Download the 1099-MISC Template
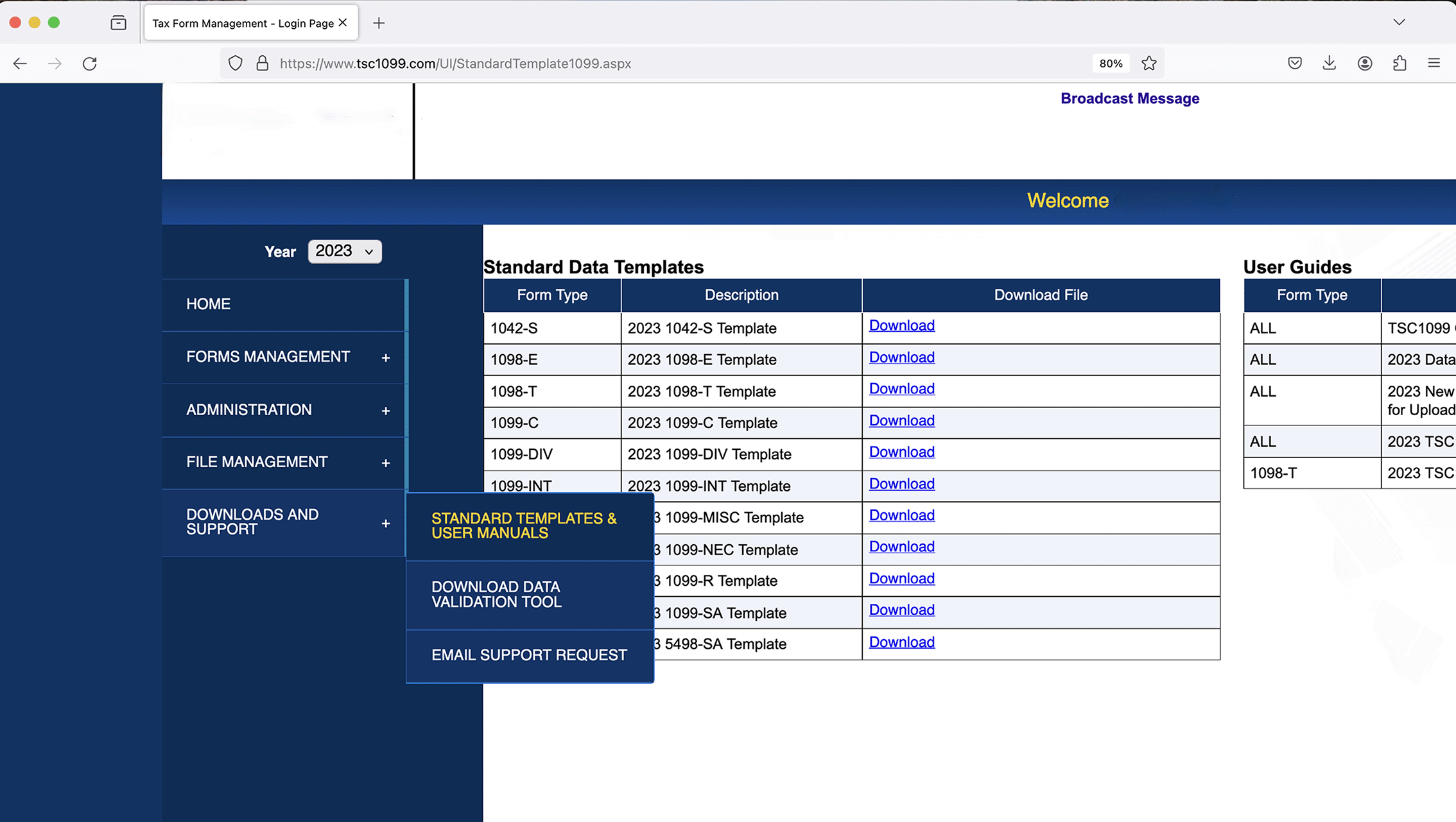Viewport: 1456px width, 822px height. 901,515
